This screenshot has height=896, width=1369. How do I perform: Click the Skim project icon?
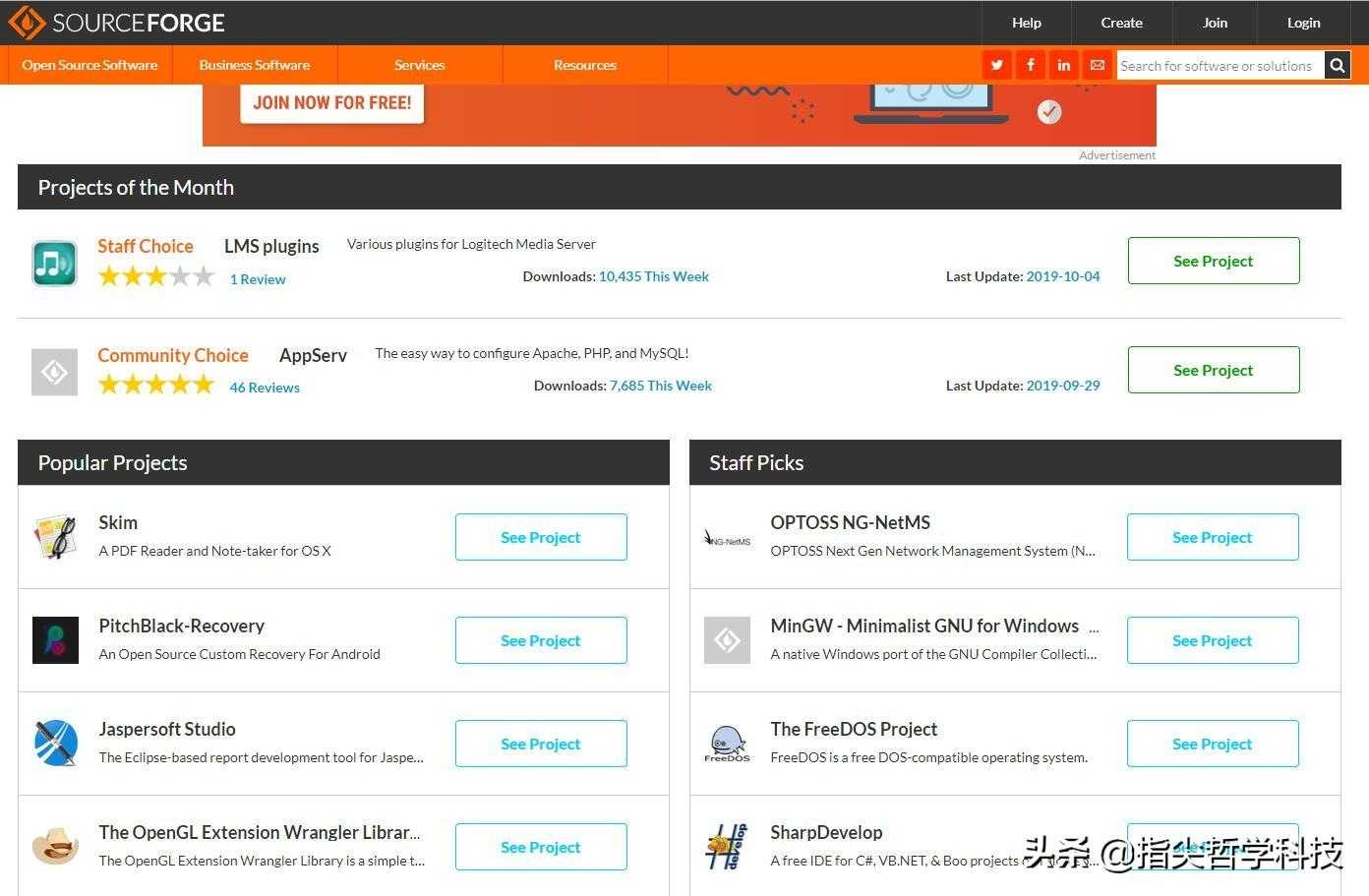pos(55,537)
